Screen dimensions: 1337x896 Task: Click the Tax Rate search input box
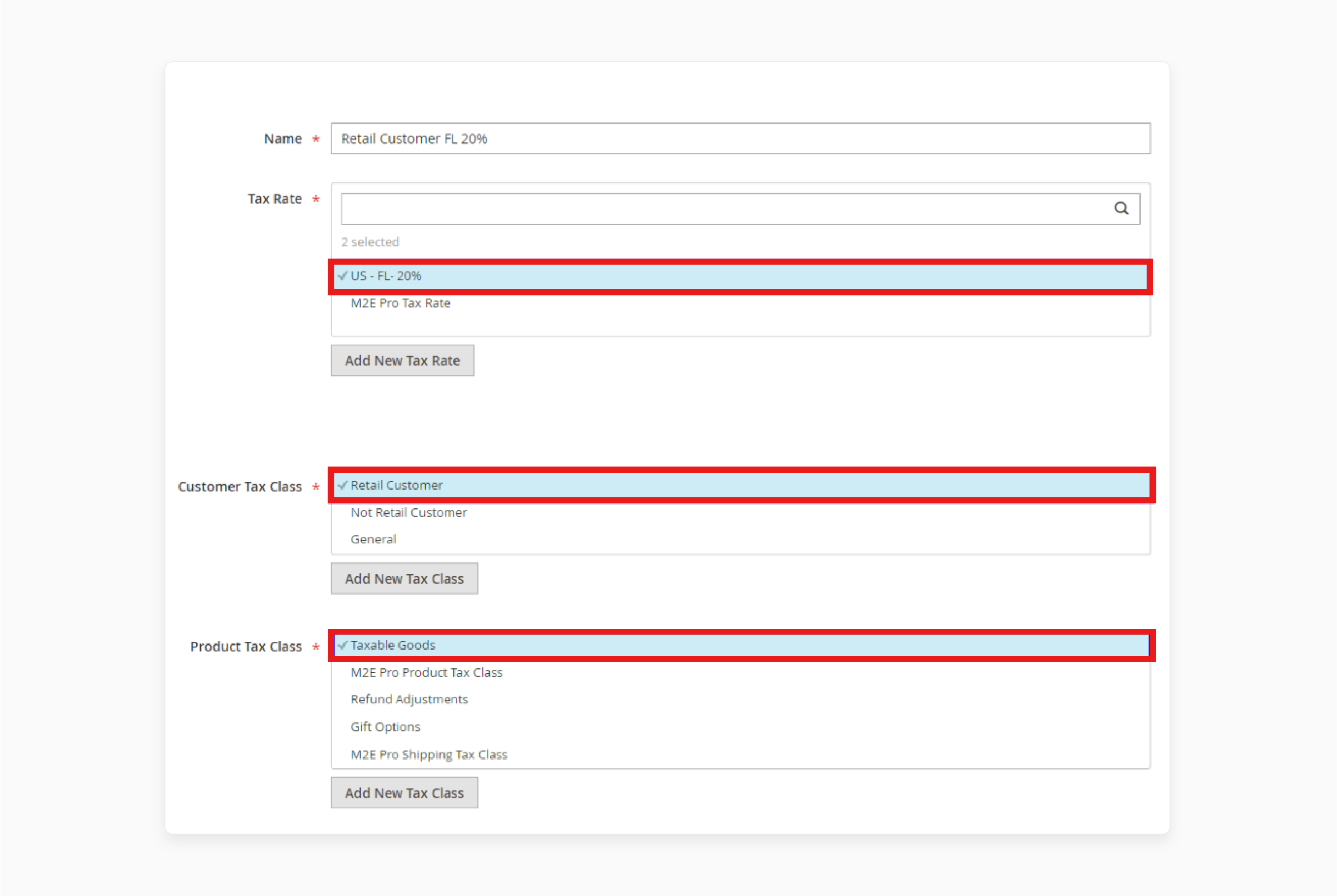pyautogui.click(x=740, y=209)
